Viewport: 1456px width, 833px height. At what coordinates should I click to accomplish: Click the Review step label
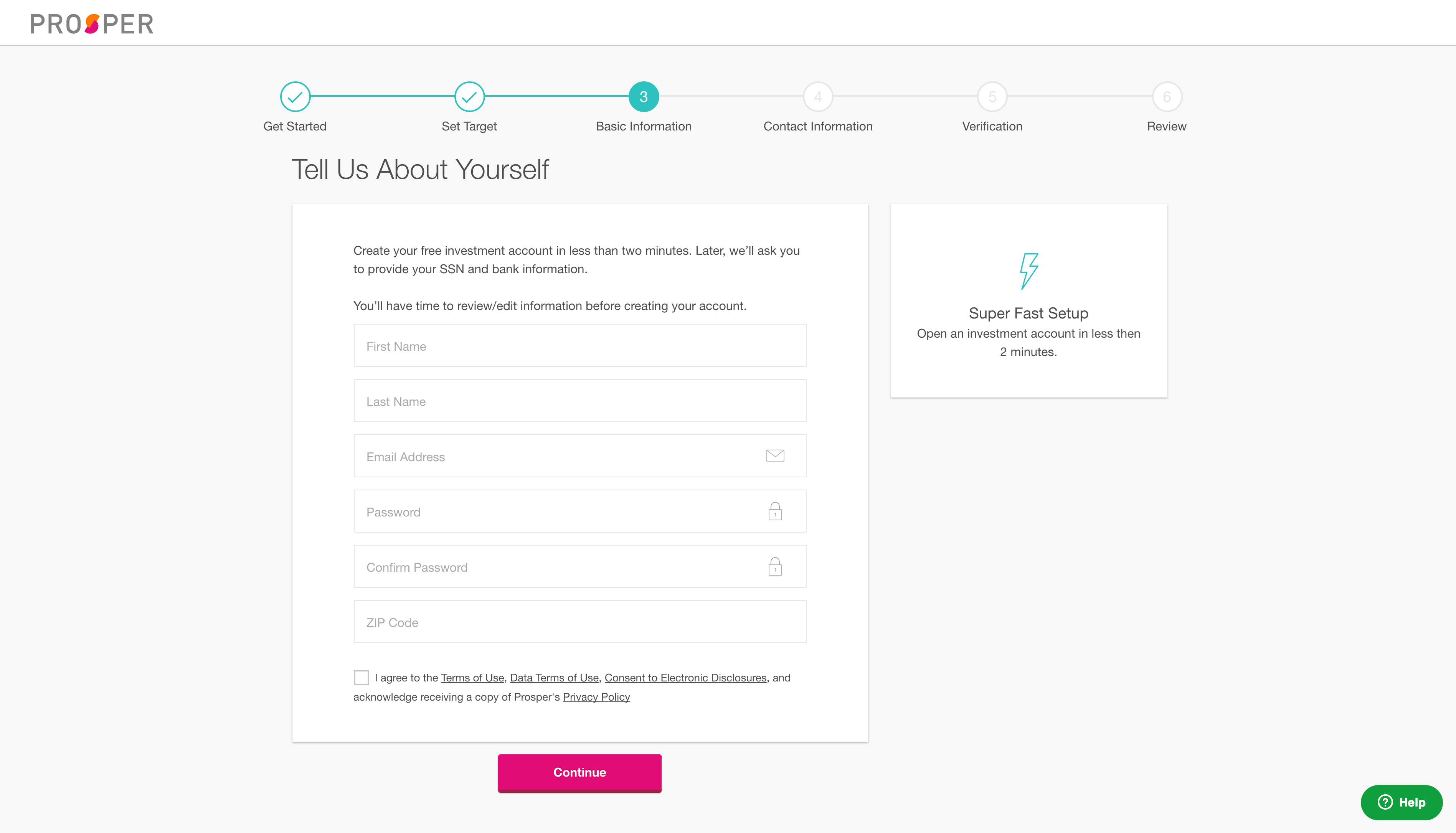point(1167,127)
